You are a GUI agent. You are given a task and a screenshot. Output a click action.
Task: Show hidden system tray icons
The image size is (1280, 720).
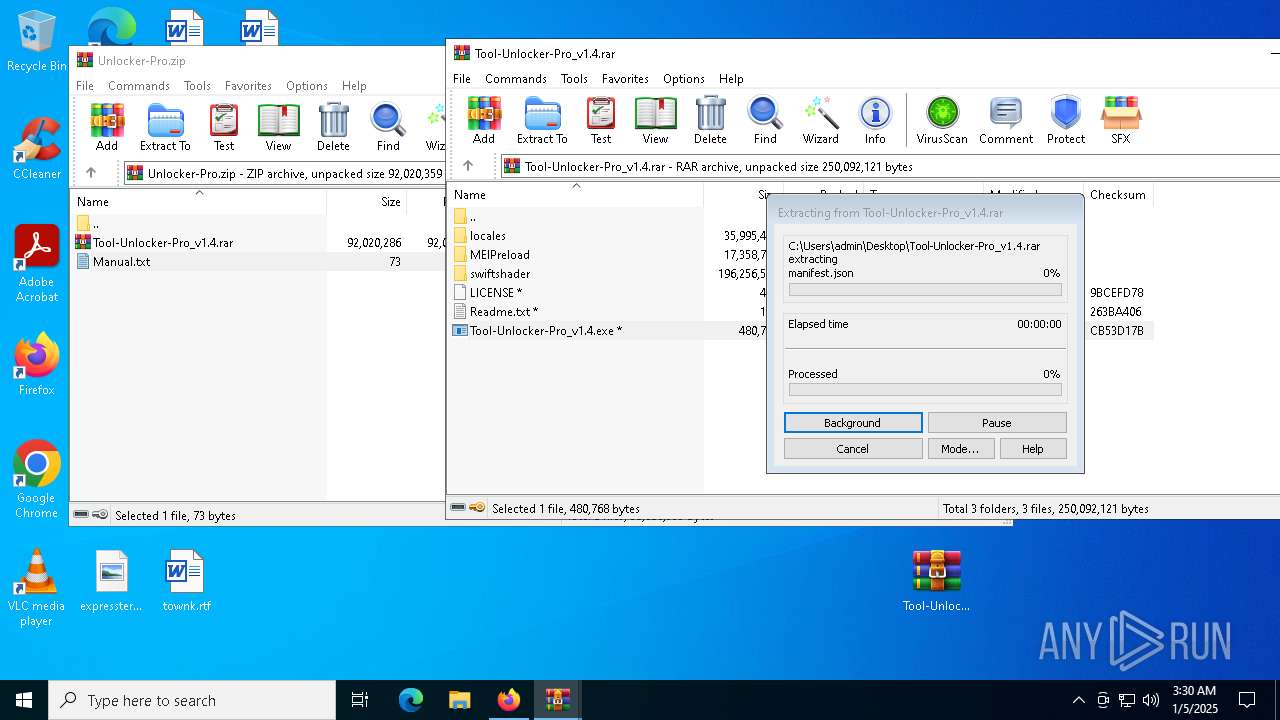(x=1078, y=700)
